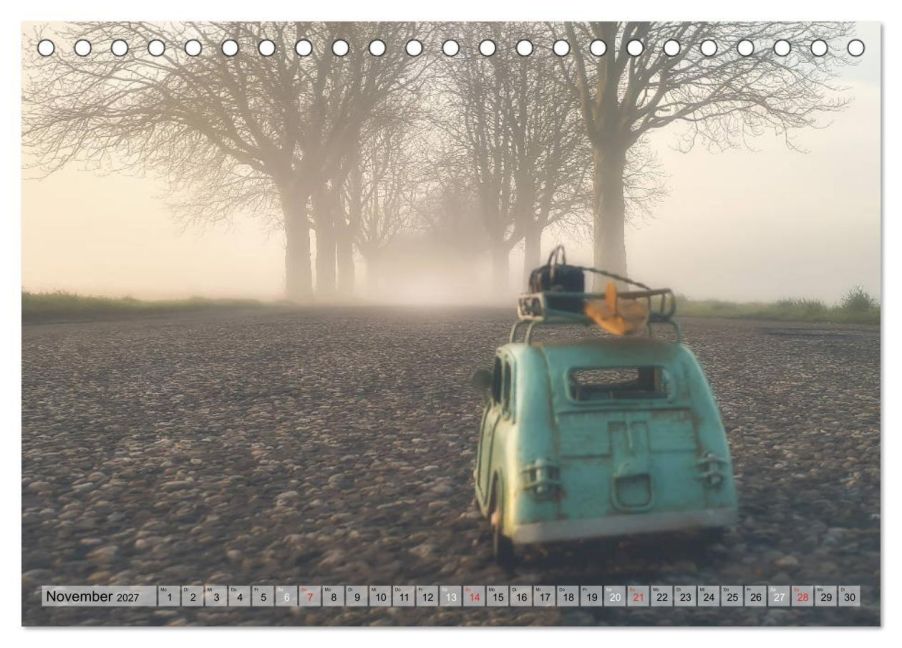Select day 2 in the calendar strip
Viewport: 902px width, 648px height.
coord(192,596)
